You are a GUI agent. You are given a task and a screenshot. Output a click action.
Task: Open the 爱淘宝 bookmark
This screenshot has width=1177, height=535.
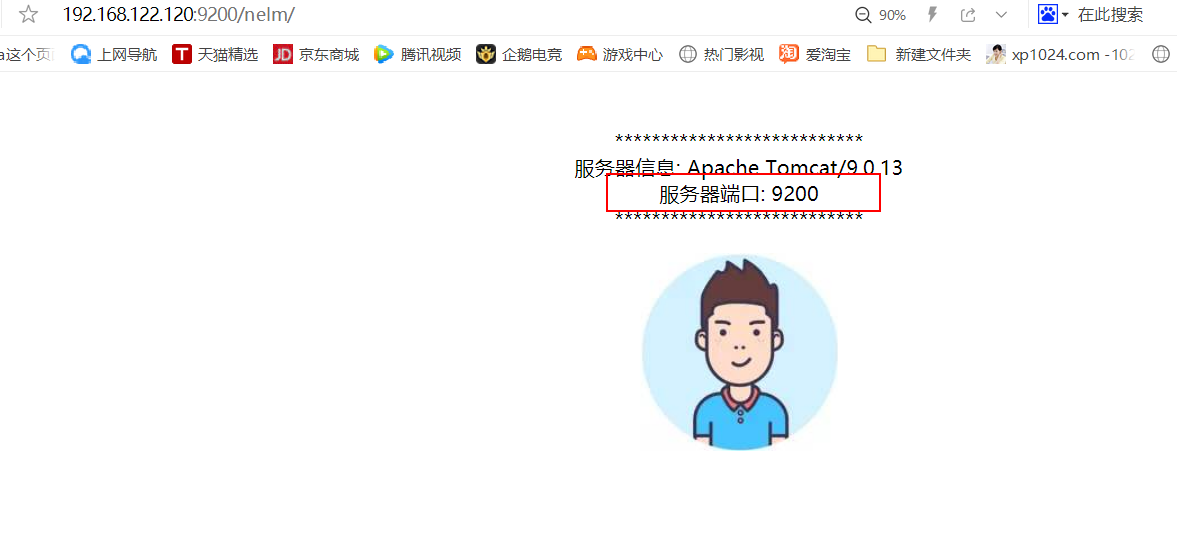[x=814, y=54]
